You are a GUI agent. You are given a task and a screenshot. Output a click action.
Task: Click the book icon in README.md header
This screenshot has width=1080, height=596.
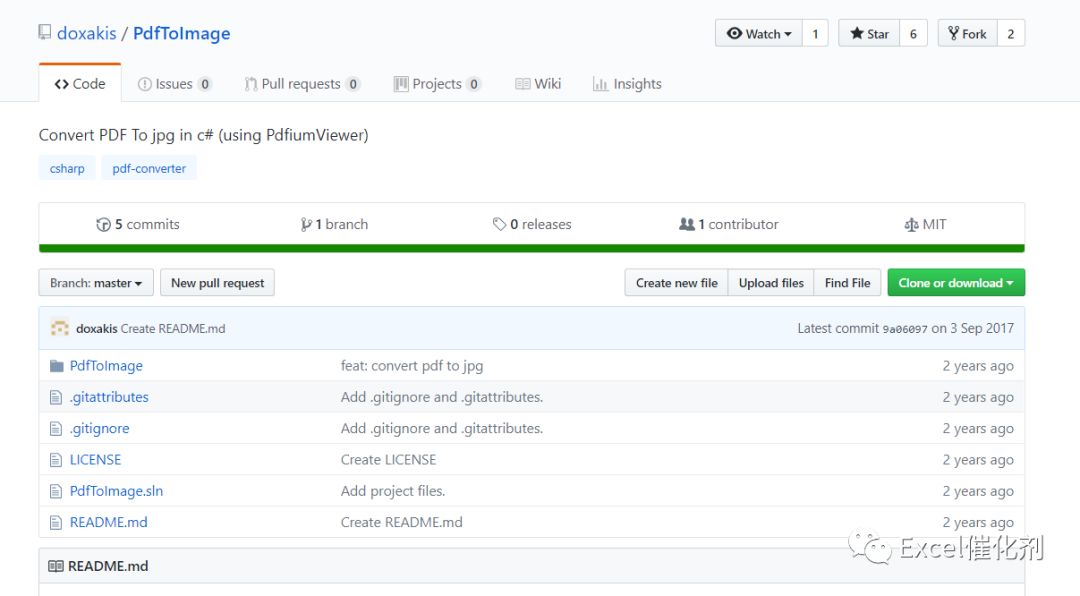pos(56,566)
